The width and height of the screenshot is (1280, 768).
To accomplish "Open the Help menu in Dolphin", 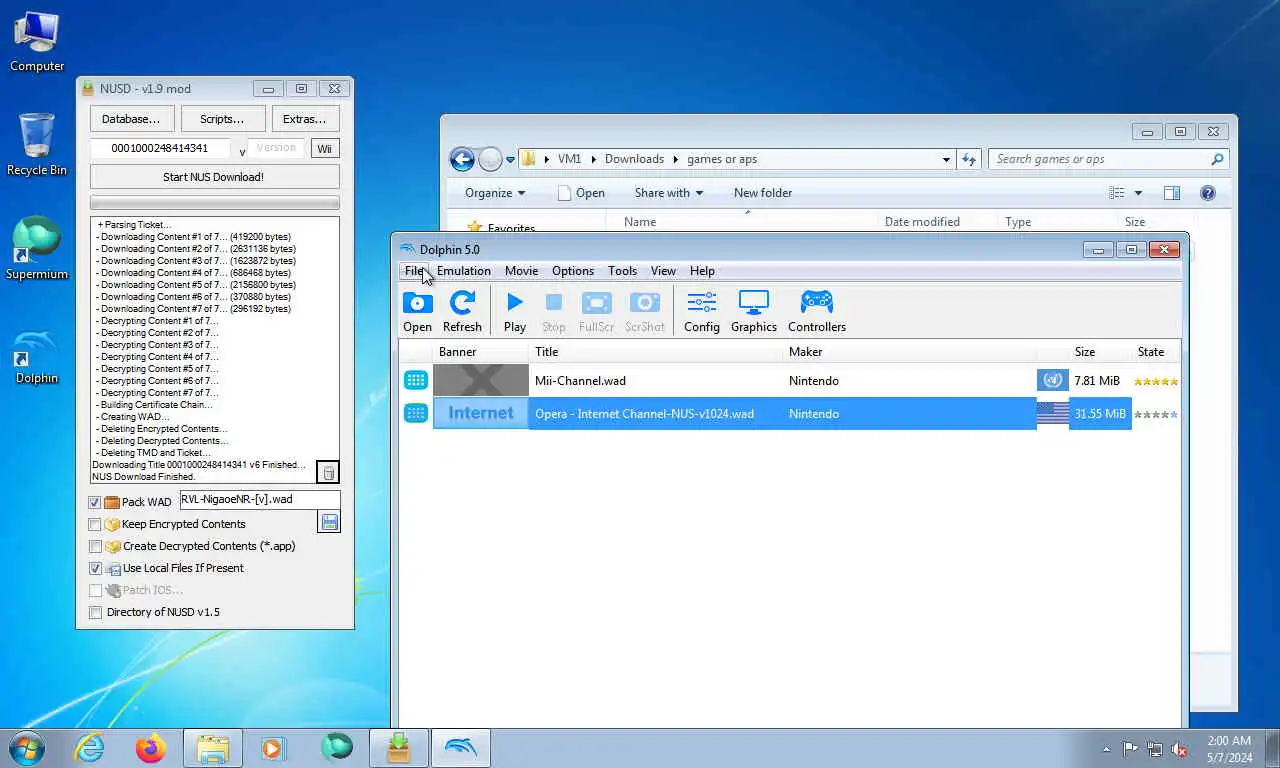I will [x=702, y=271].
